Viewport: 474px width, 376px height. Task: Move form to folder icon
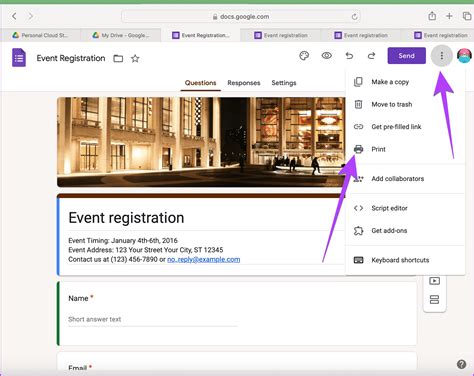(x=118, y=59)
